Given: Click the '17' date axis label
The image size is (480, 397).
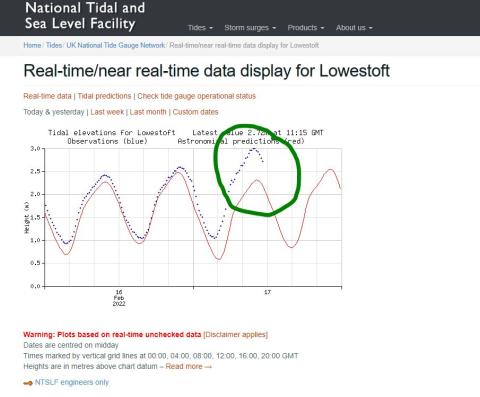Looking at the screenshot, I should (267, 292).
